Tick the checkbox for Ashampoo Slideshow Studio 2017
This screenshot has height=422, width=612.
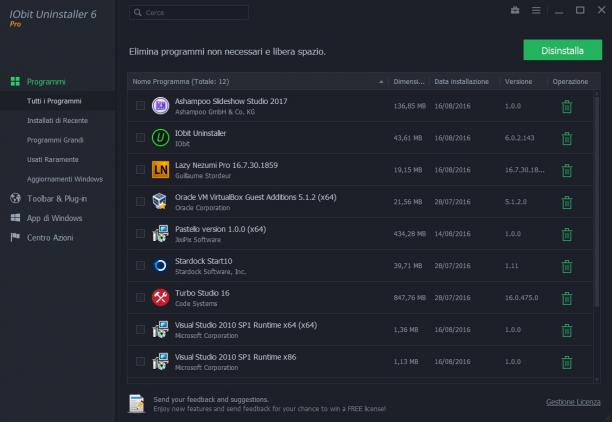pos(140,105)
